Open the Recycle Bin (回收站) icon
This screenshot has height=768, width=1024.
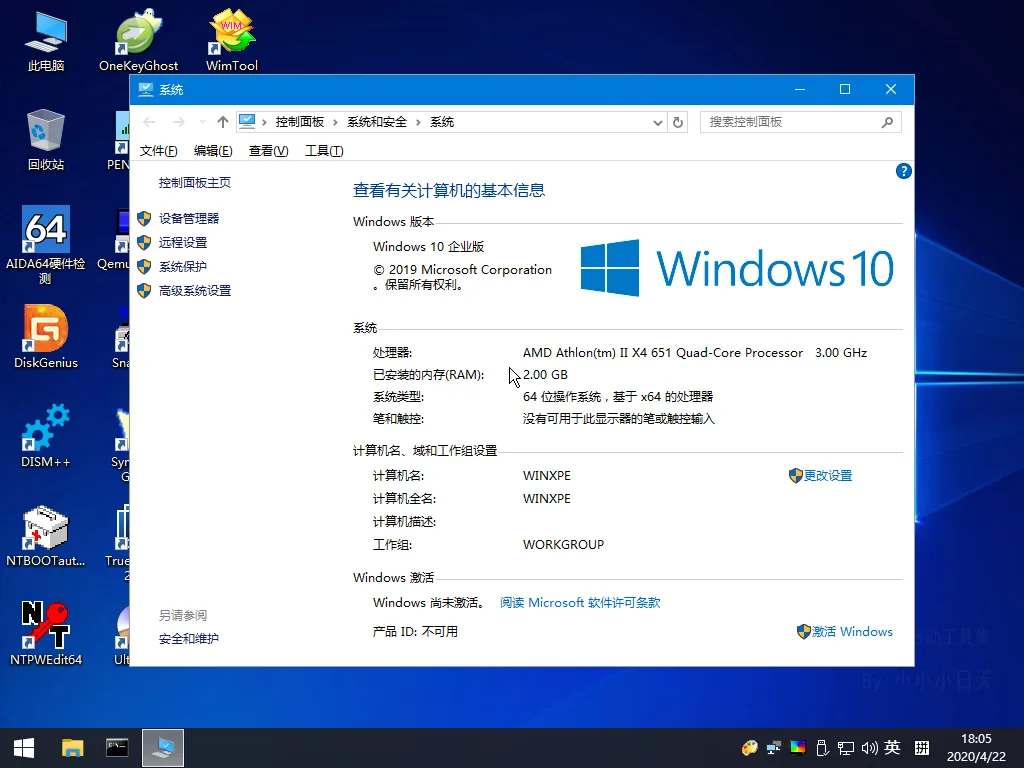46,139
